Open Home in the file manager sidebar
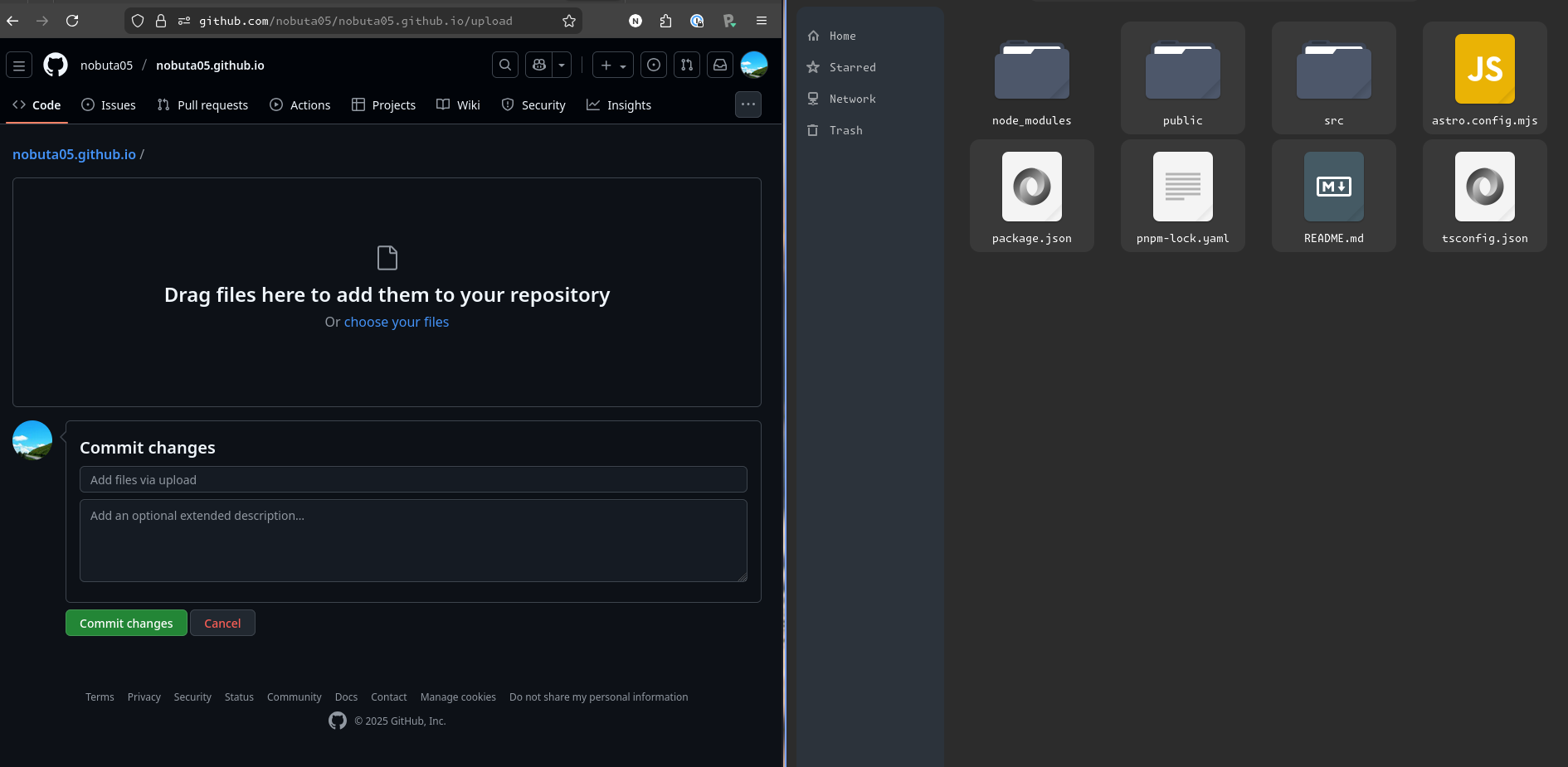1568x767 pixels. 842,36
